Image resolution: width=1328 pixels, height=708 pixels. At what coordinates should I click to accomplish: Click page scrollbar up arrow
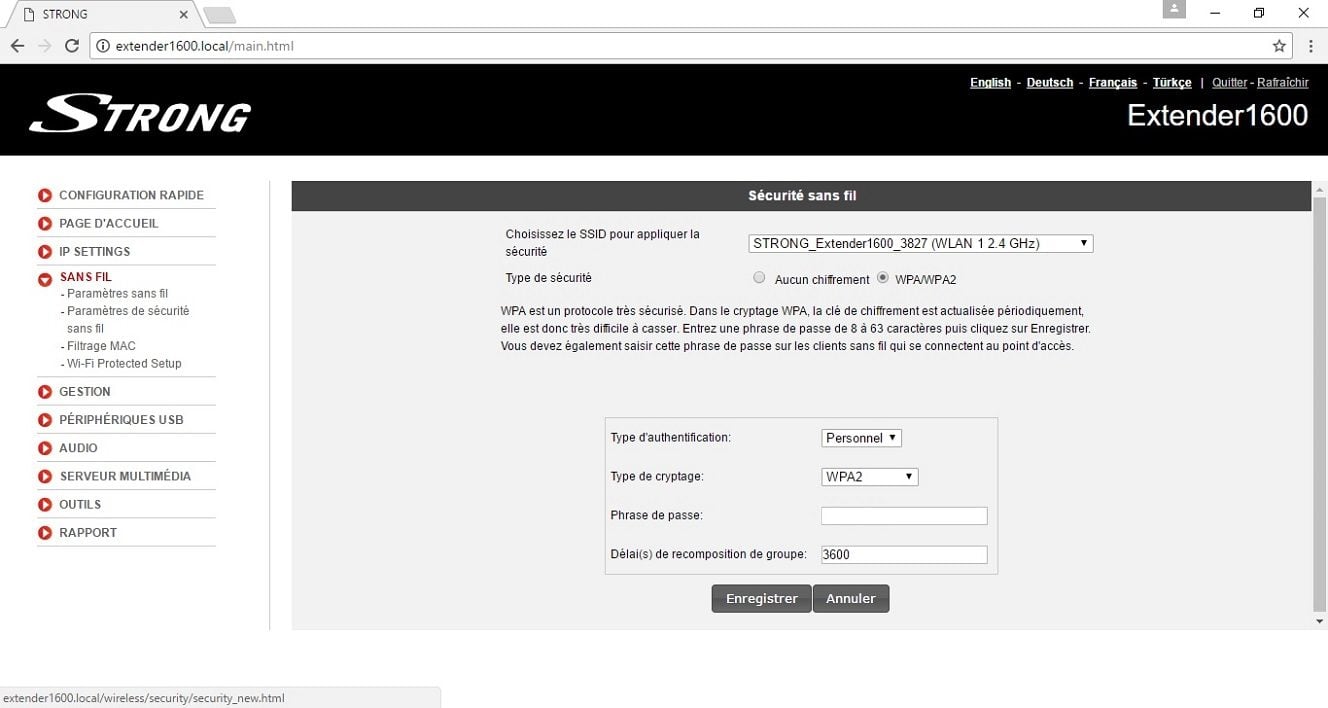pos(1320,189)
